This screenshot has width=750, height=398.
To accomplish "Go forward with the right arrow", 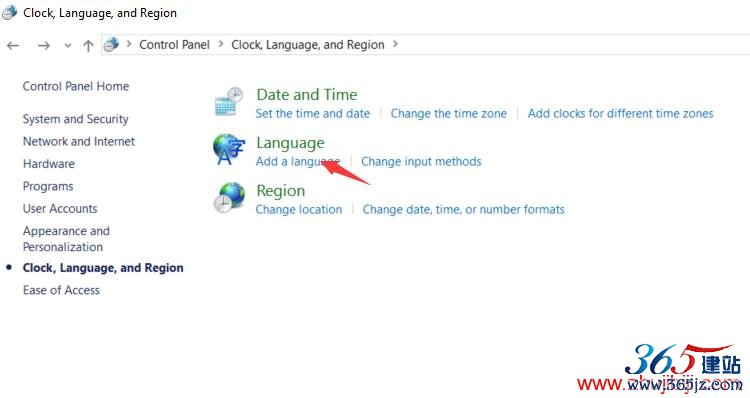I will 44,45.
